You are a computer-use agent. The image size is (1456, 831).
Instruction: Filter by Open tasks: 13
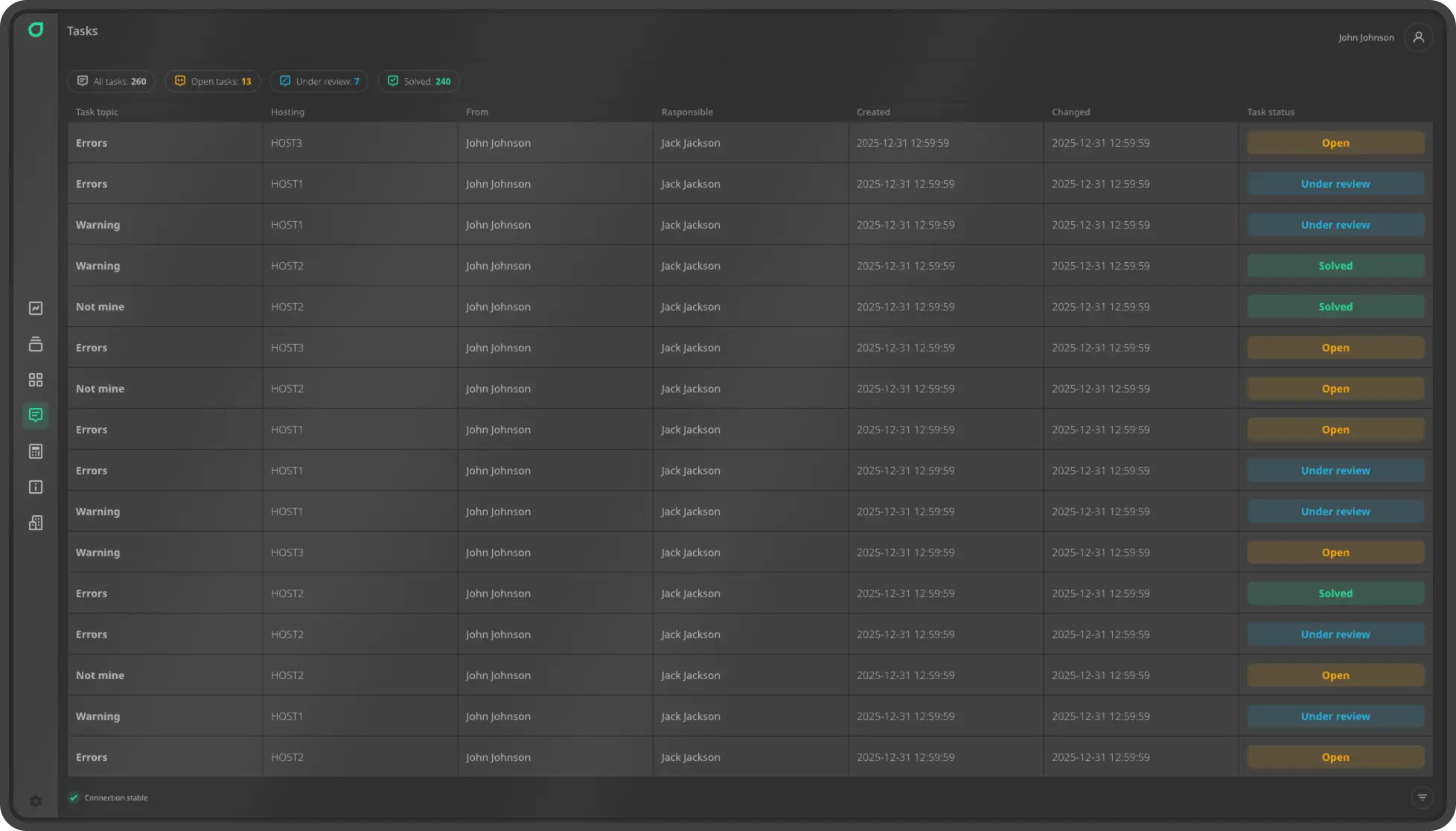(213, 81)
